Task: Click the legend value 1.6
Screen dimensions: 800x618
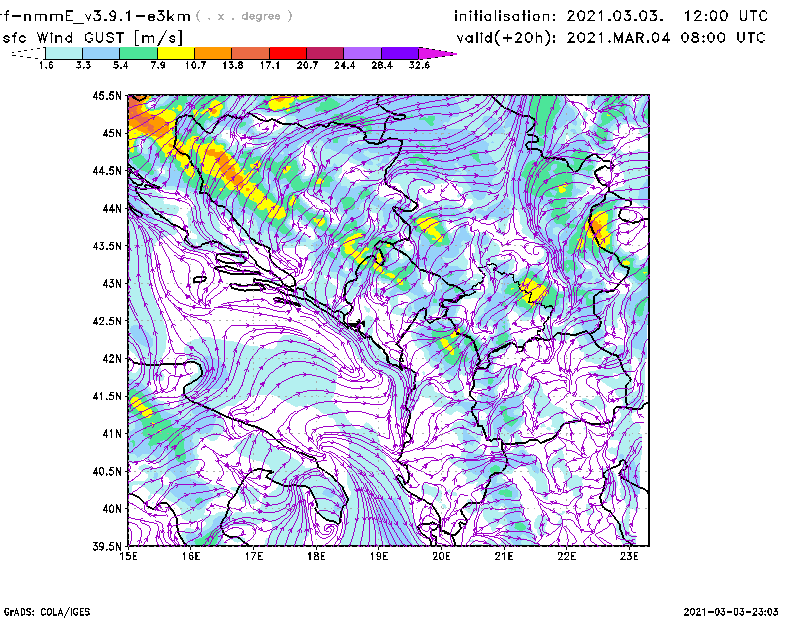Action: [46, 65]
